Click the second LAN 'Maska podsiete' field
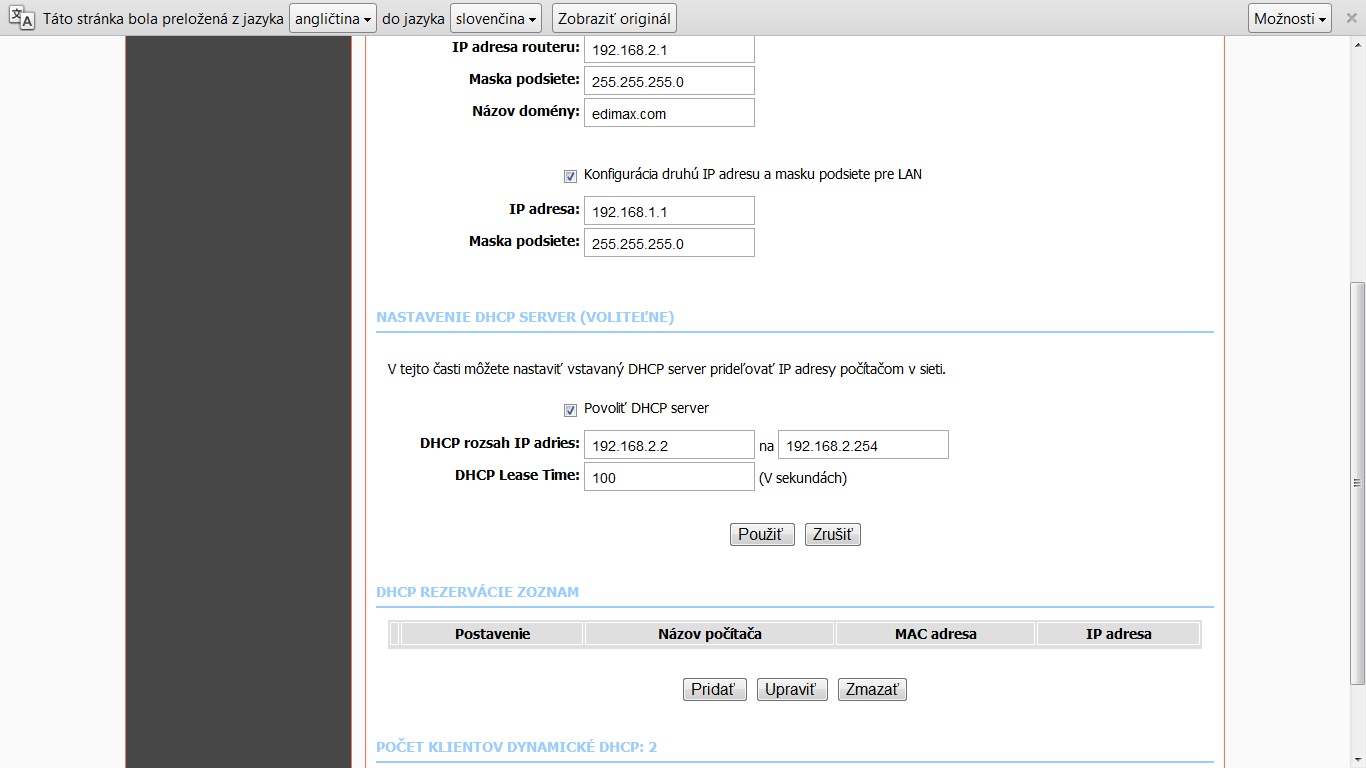The height and width of the screenshot is (768, 1366). tap(669, 243)
